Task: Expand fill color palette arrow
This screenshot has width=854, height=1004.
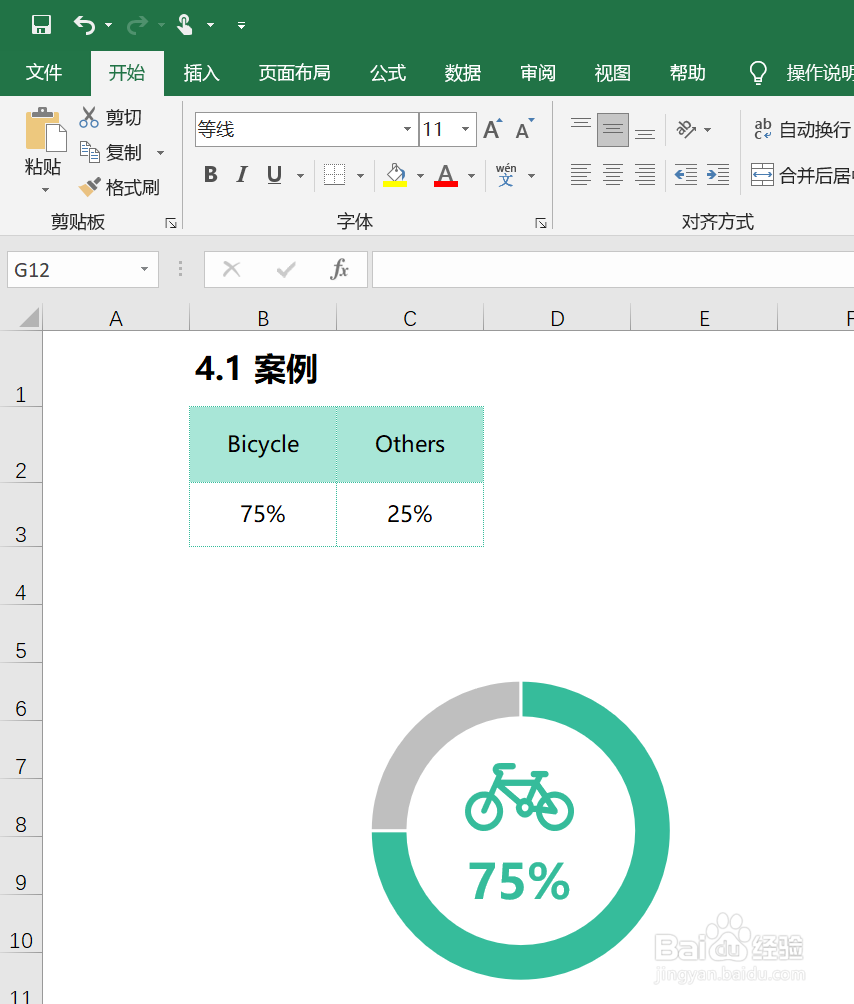Action: 420,175
